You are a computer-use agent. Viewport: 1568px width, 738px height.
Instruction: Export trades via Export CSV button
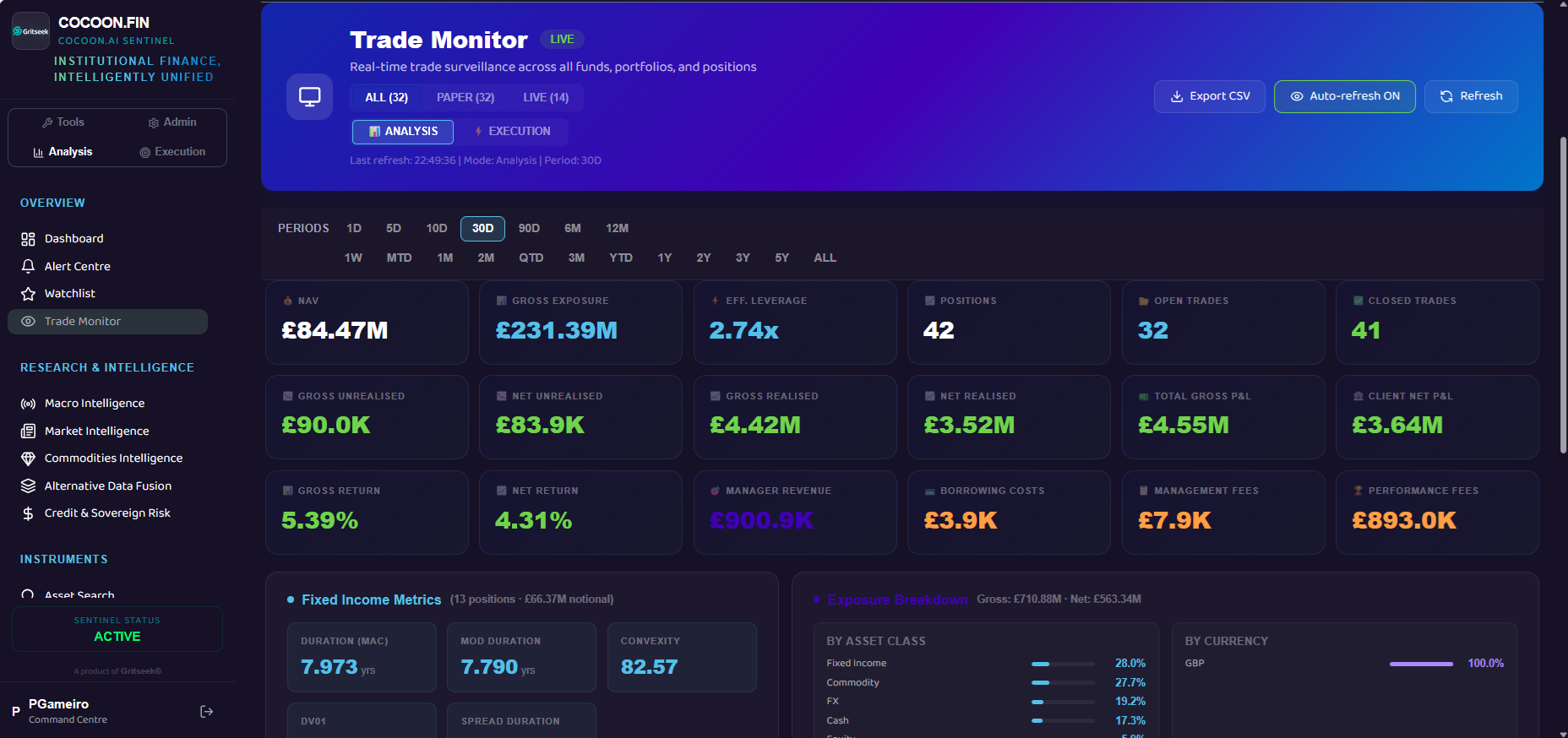click(1210, 96)
